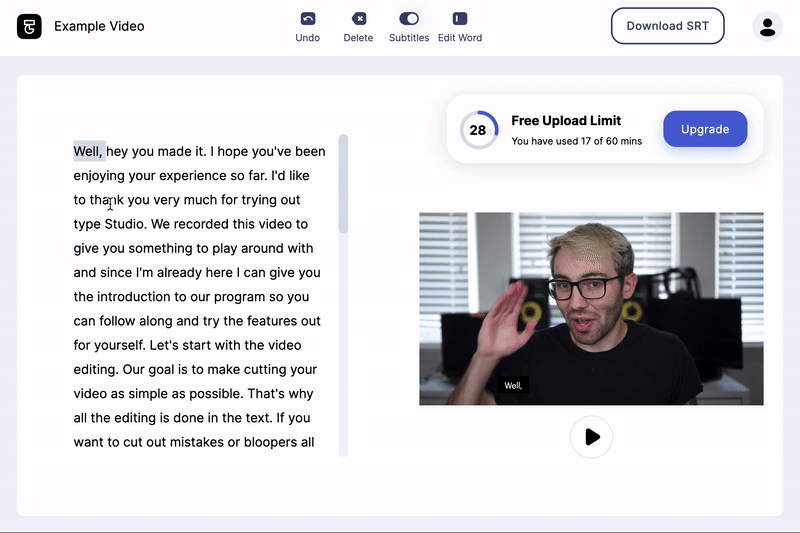Image resolution: width=800 pixels, height=533 pixels.
Task: Select the highlighted word "Well," in transcript
Action: click(88, 151)
